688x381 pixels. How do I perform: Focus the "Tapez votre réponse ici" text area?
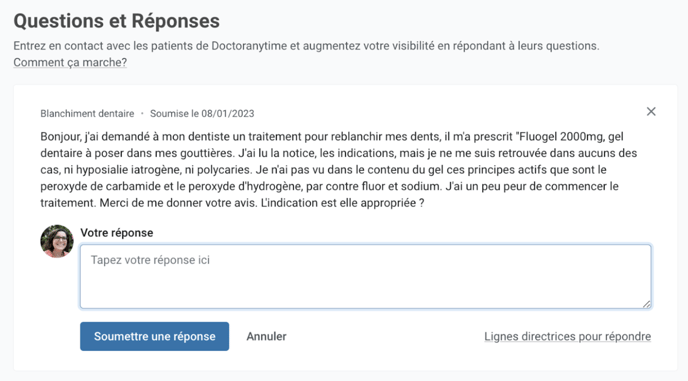[x=366, y=277]
